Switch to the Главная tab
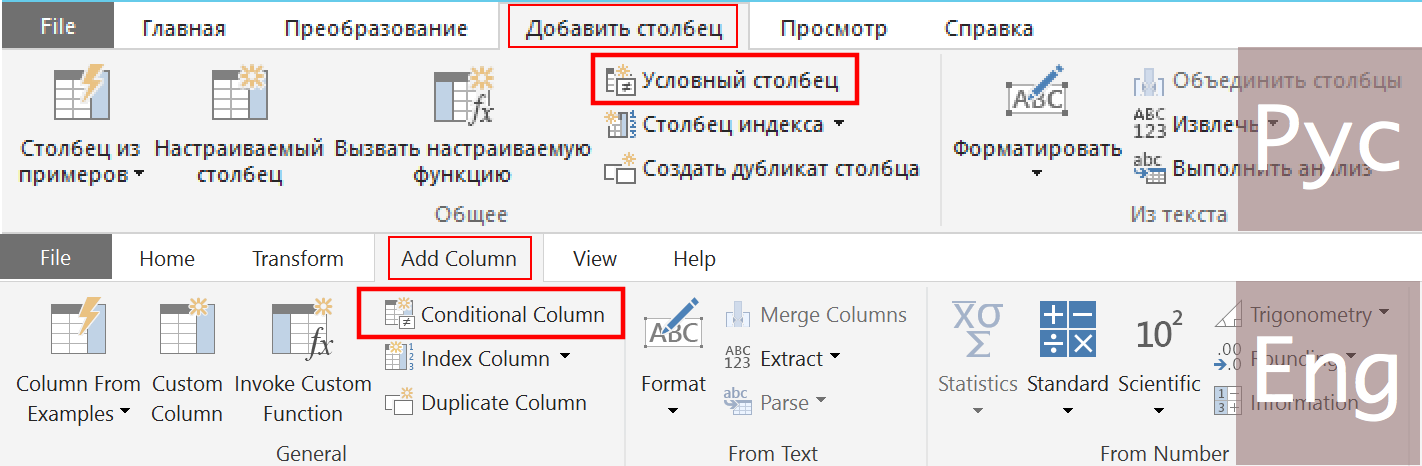 pyautogui.click(x=184, y=28)
